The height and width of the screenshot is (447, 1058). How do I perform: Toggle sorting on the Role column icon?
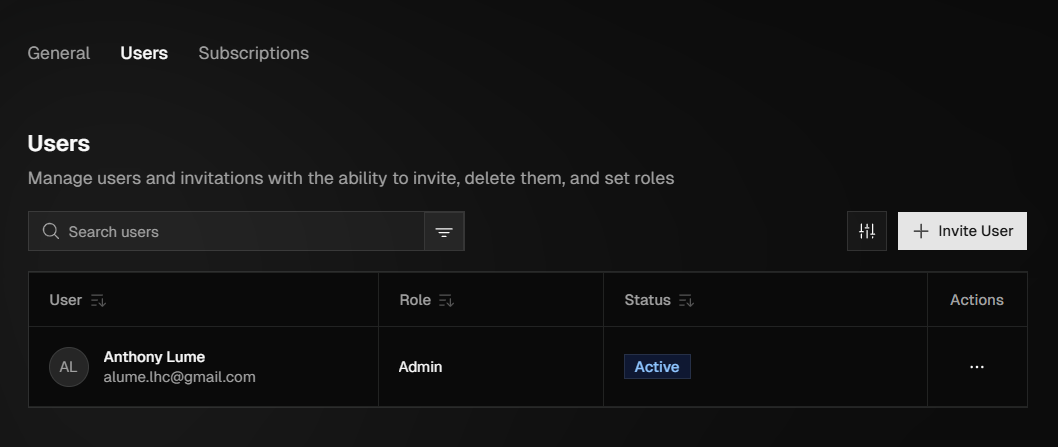tap(446, 300)
